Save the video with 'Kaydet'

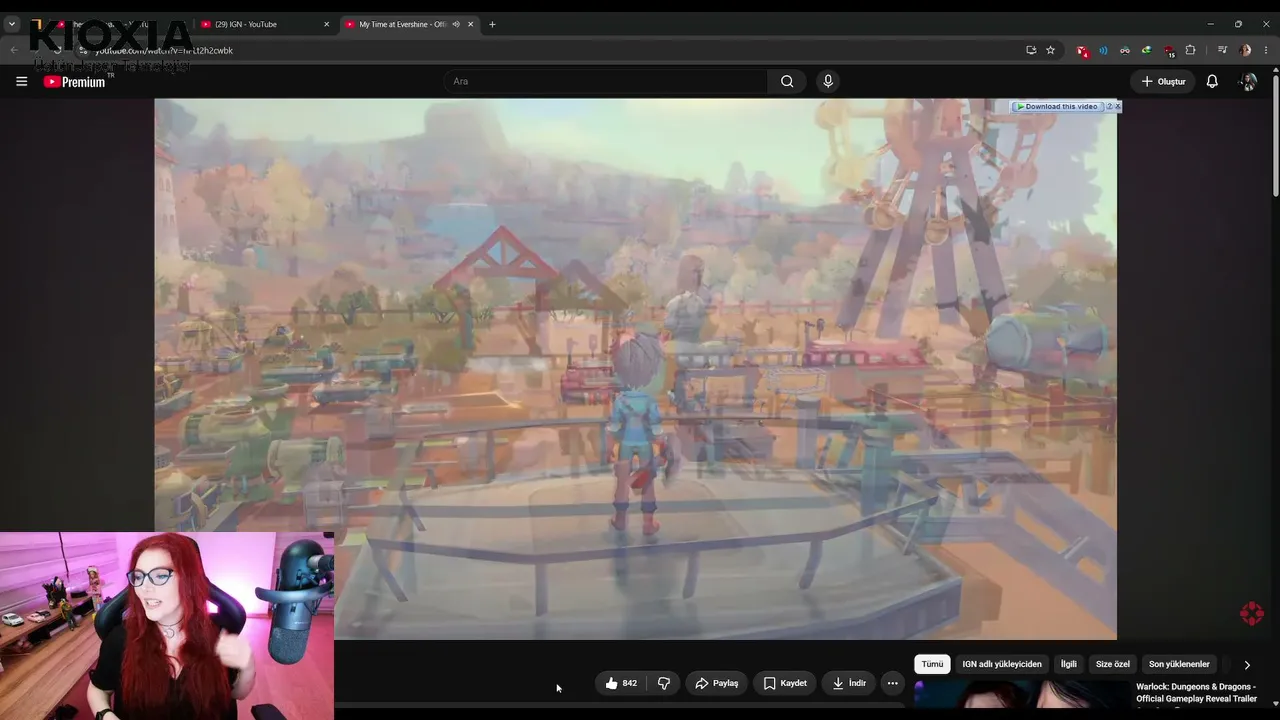785,683
